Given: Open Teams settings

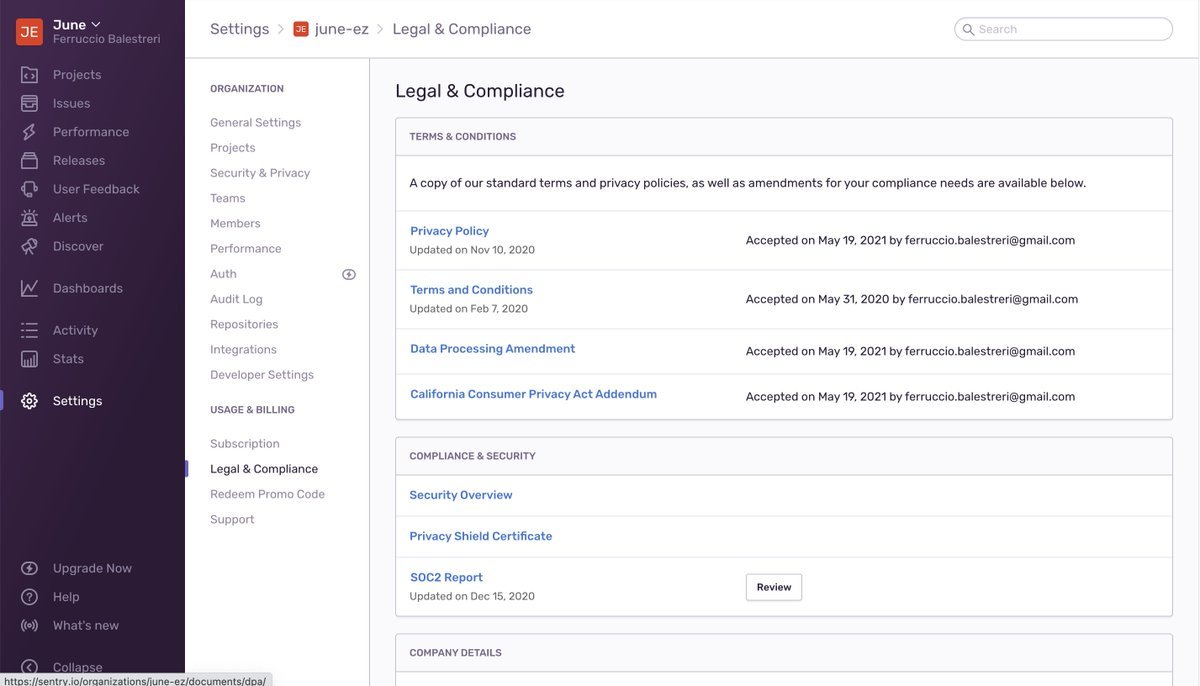Looking at the screenshot, I should click(228, 198).
